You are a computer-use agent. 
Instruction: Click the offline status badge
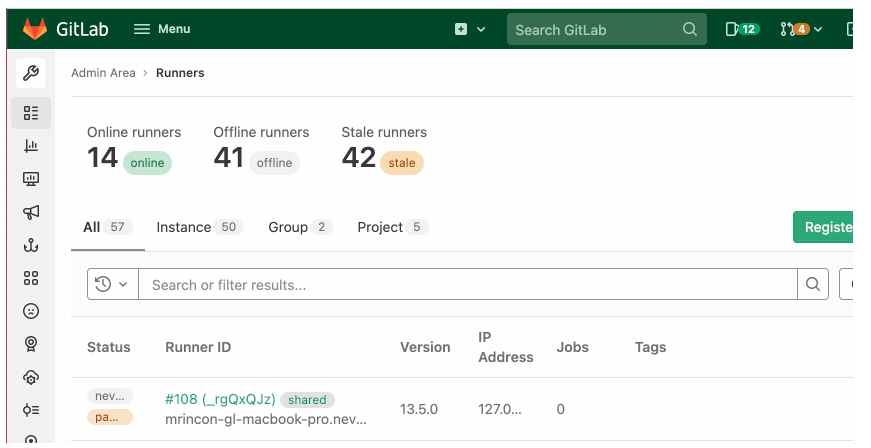point(274,163)
